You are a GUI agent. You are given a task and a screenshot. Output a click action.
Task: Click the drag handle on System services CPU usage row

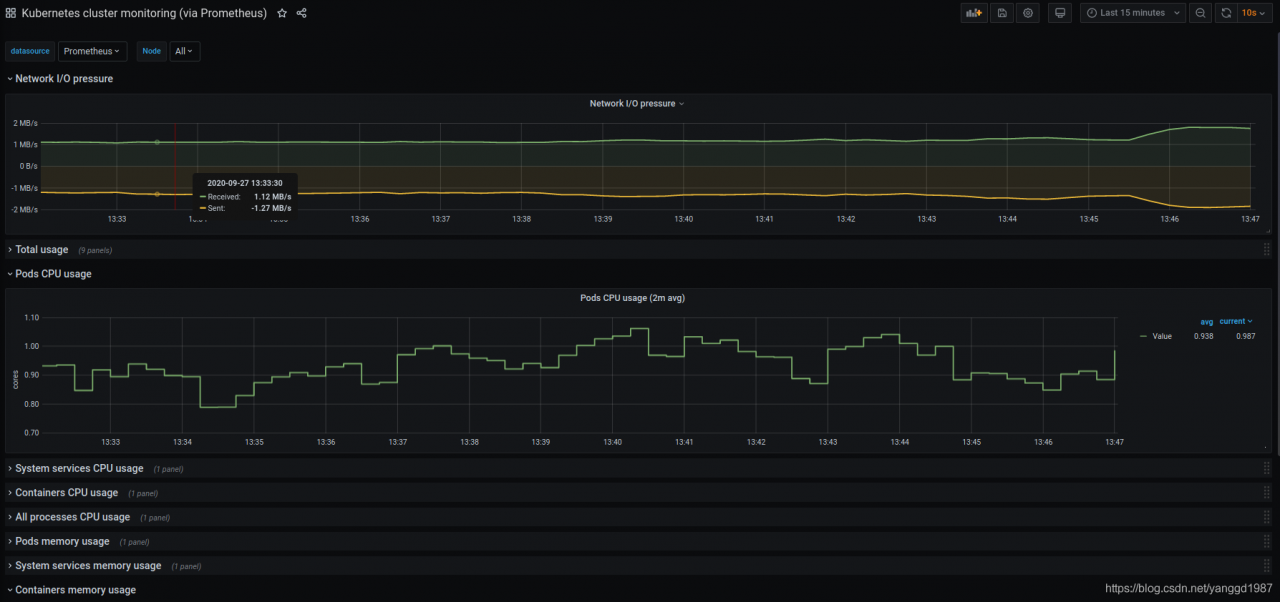pyautogui.click(x=1266, y=468)
